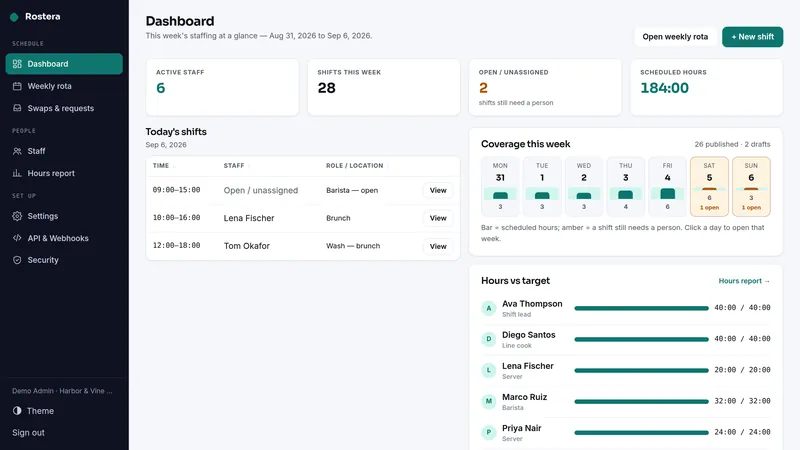Screen dimensions: 800x450
Task: Click the Sep 6, 2026 date text
Action: [x=166, y=145]
